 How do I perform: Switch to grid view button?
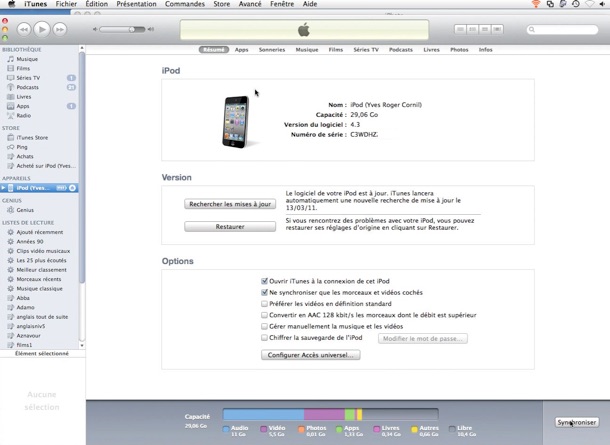coord(485,29)
